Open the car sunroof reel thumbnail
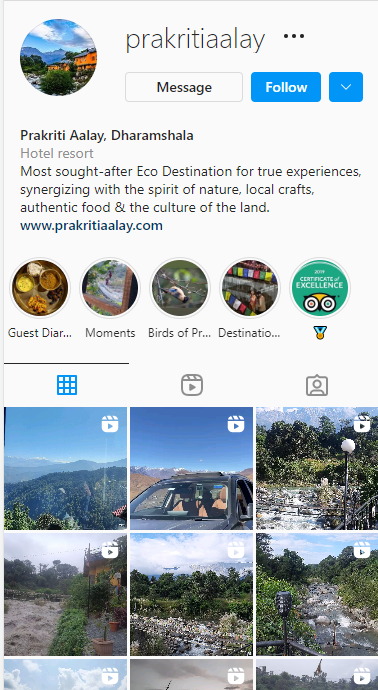 point(191,468)
